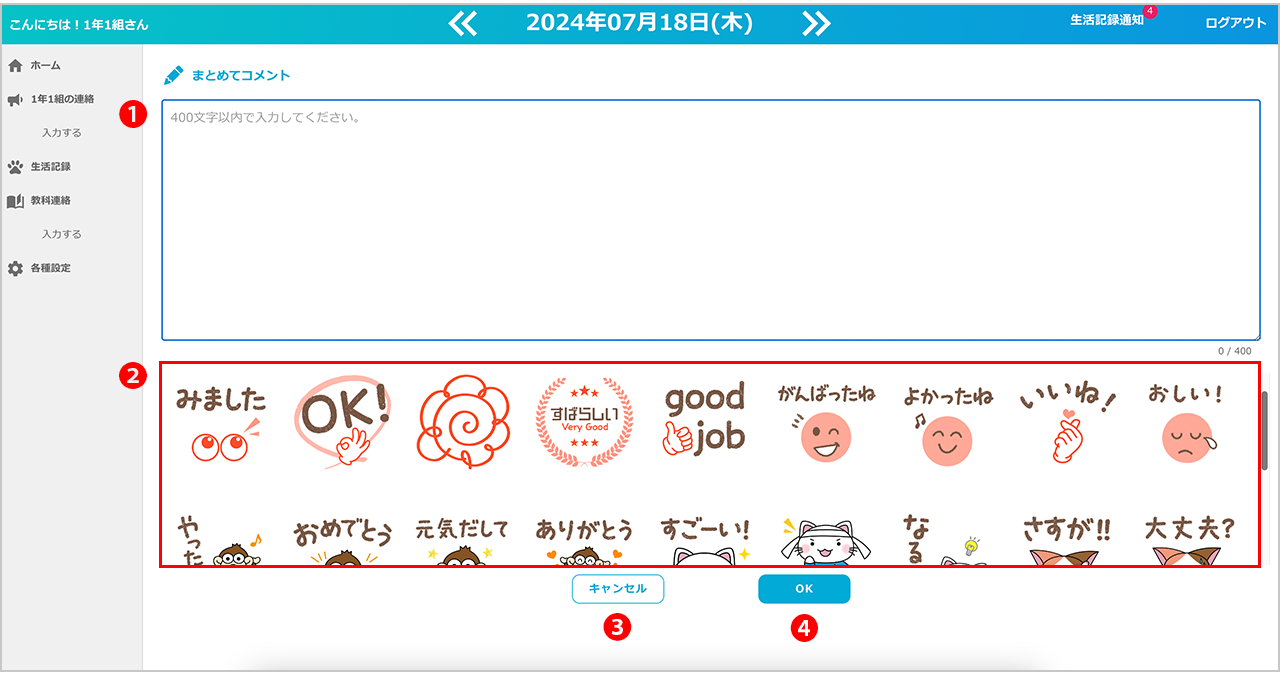1280x675 pixels.
Task: Advance to next date with right double arrow
Action: coord(816,23)
